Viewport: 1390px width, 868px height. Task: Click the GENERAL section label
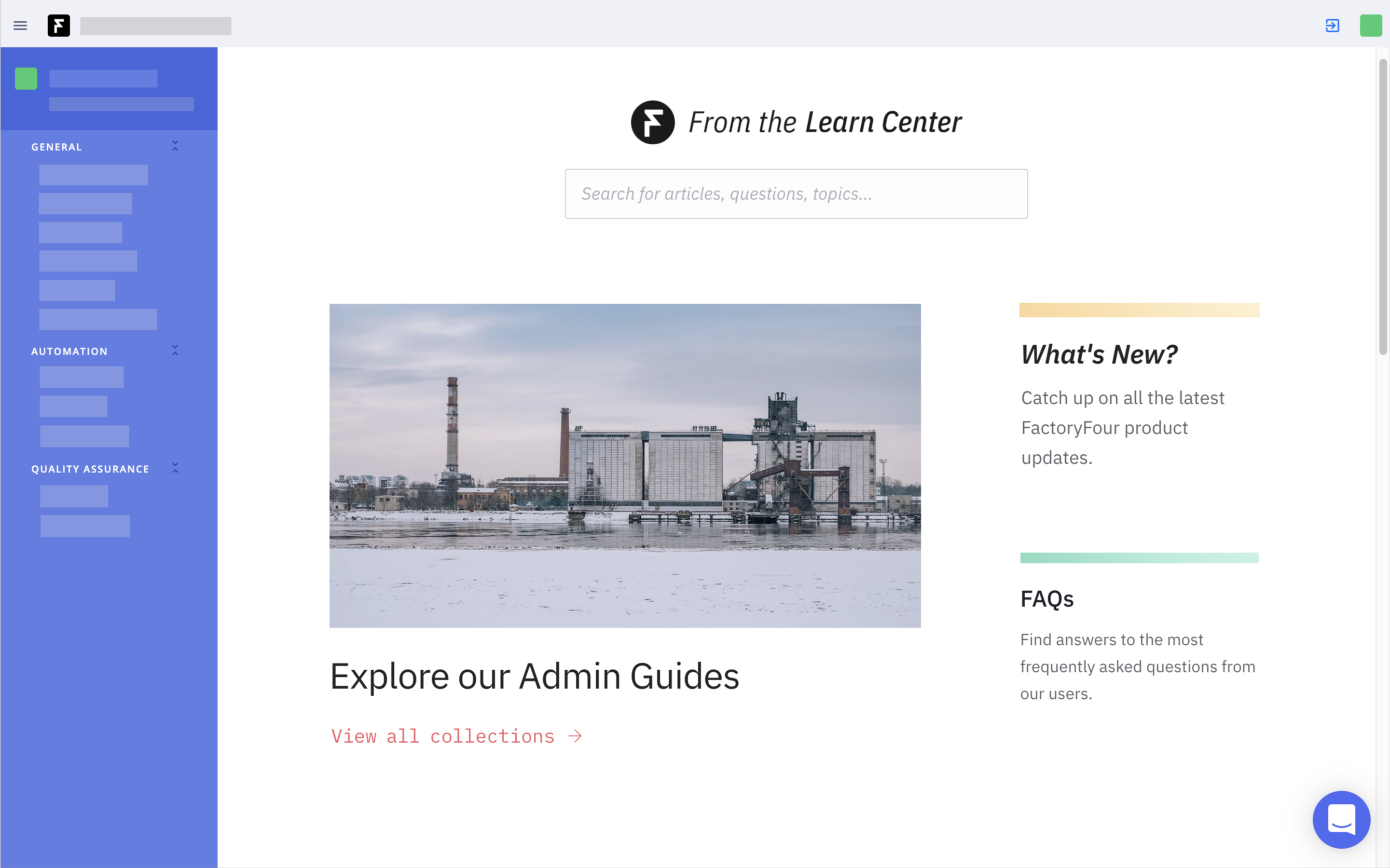pyautogui.click(x=56, y=147)
